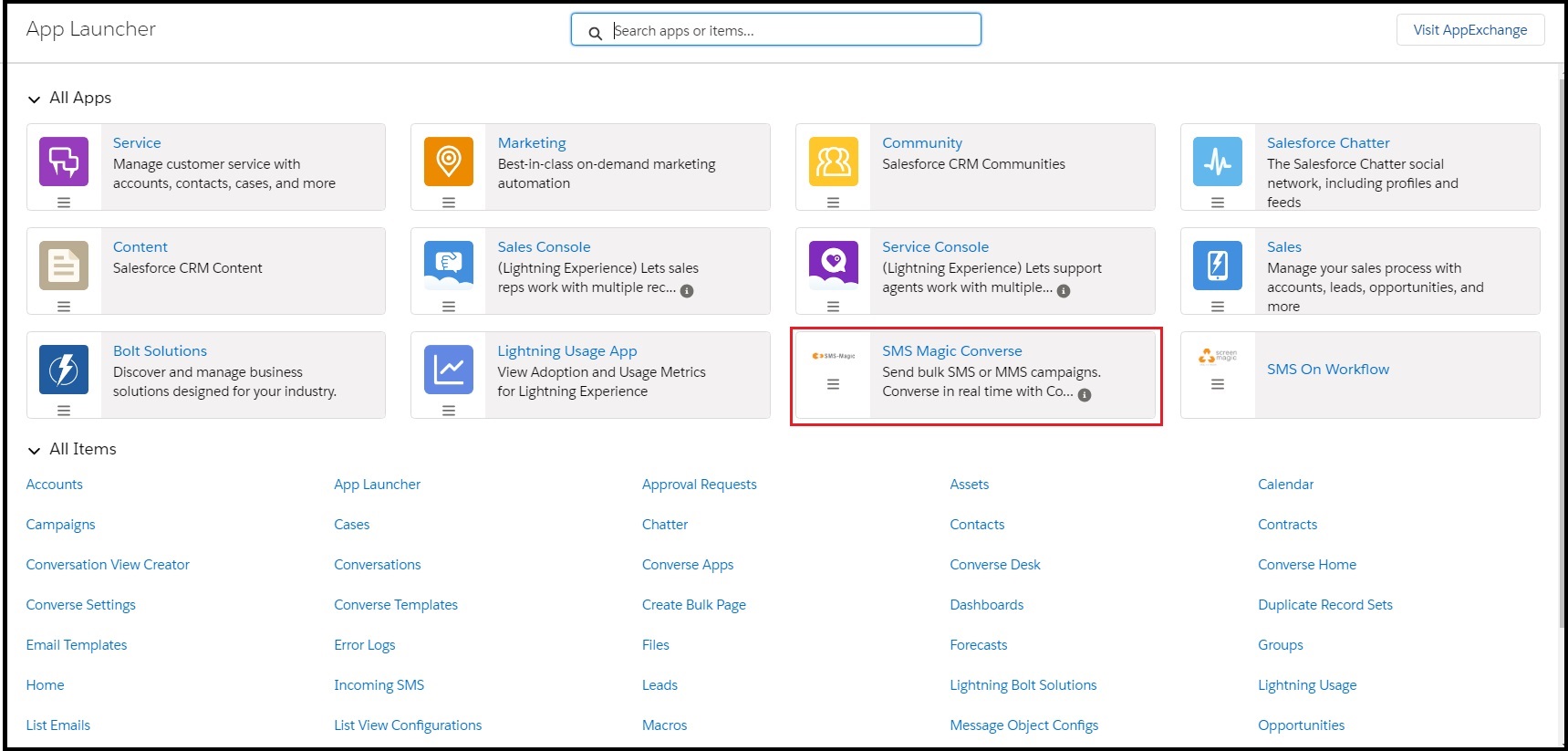Open the Create Bulk Page item
The image size is (1568, 751).
click(x=694, y=605)
